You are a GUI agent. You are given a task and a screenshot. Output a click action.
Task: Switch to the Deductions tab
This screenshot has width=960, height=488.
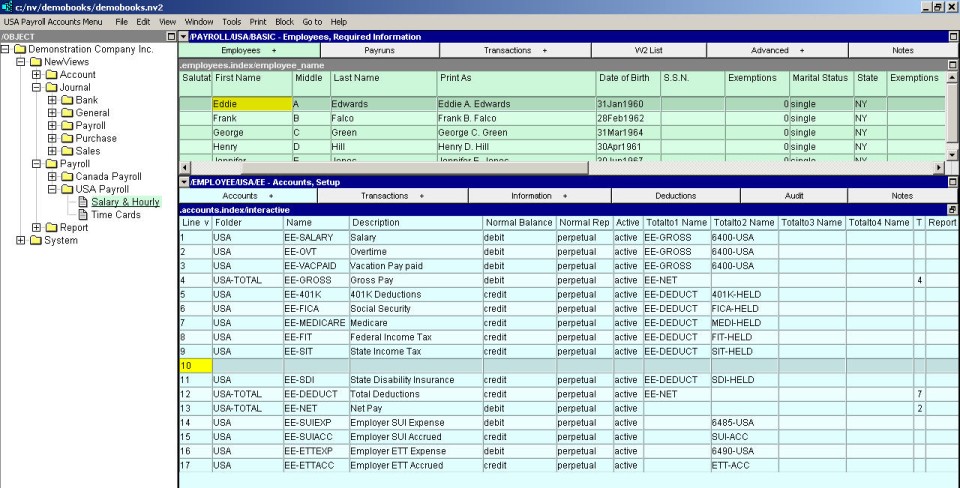click(675, 196)
